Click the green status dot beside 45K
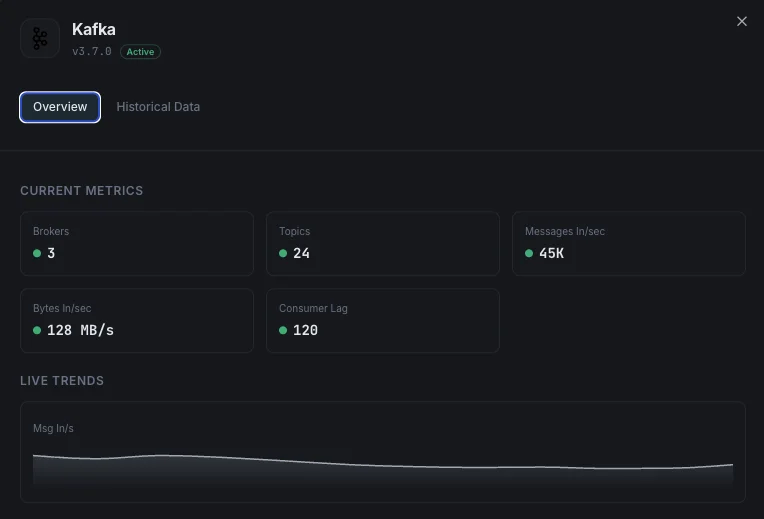The height and width of the screenshot is (519, 764). coord(529,253)
